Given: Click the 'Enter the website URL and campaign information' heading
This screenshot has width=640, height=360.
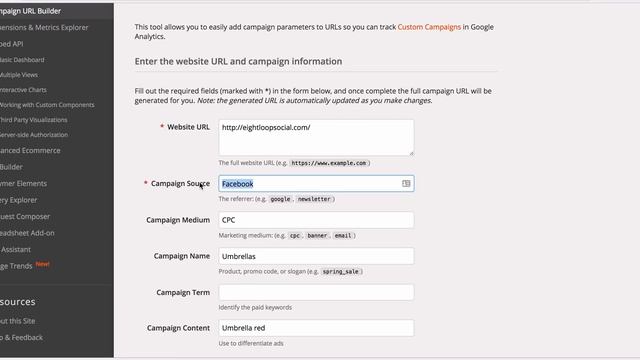Looking at the screenshot, I should tap(238, 61).
